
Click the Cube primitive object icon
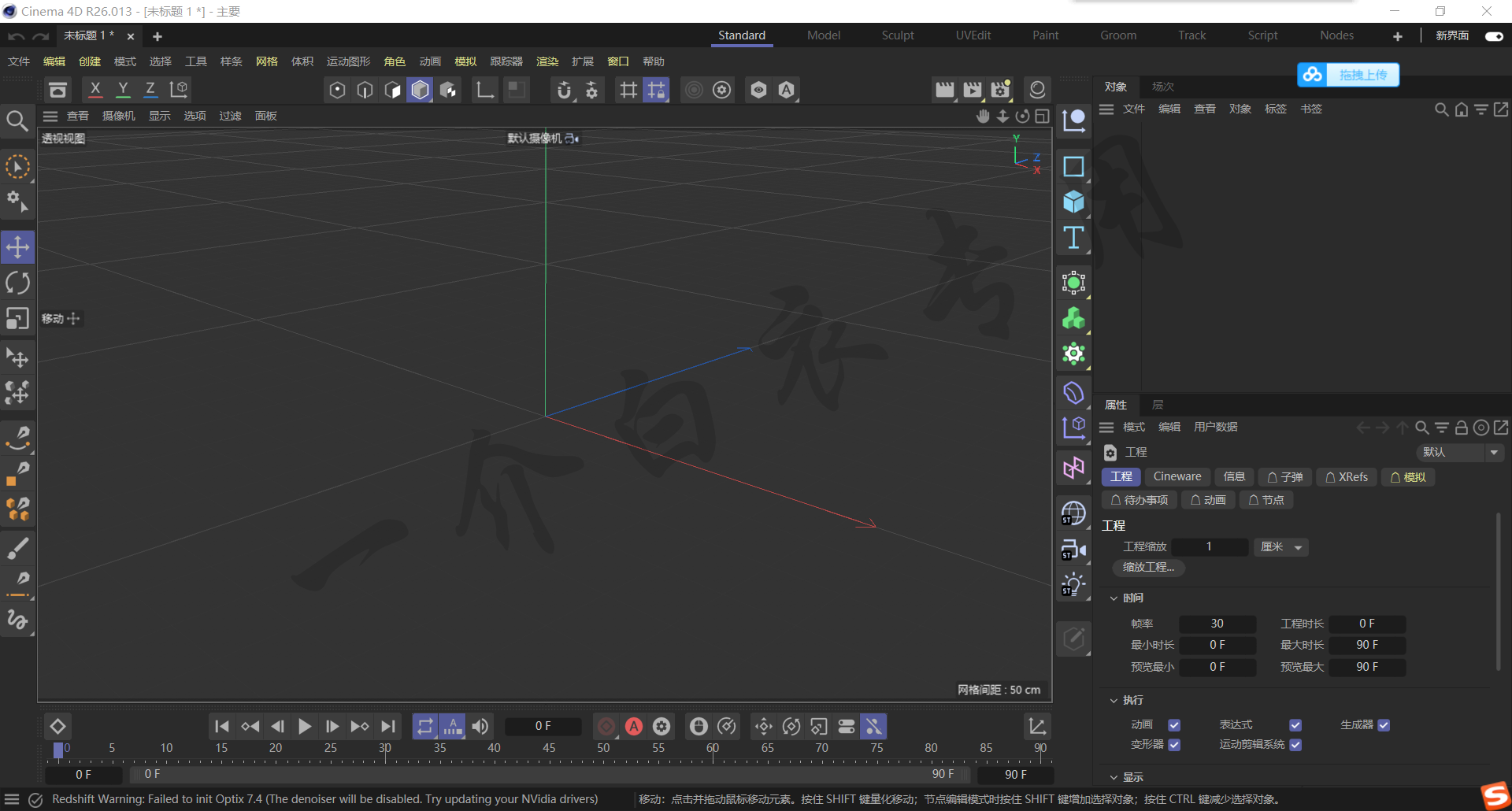[1073, 202]
